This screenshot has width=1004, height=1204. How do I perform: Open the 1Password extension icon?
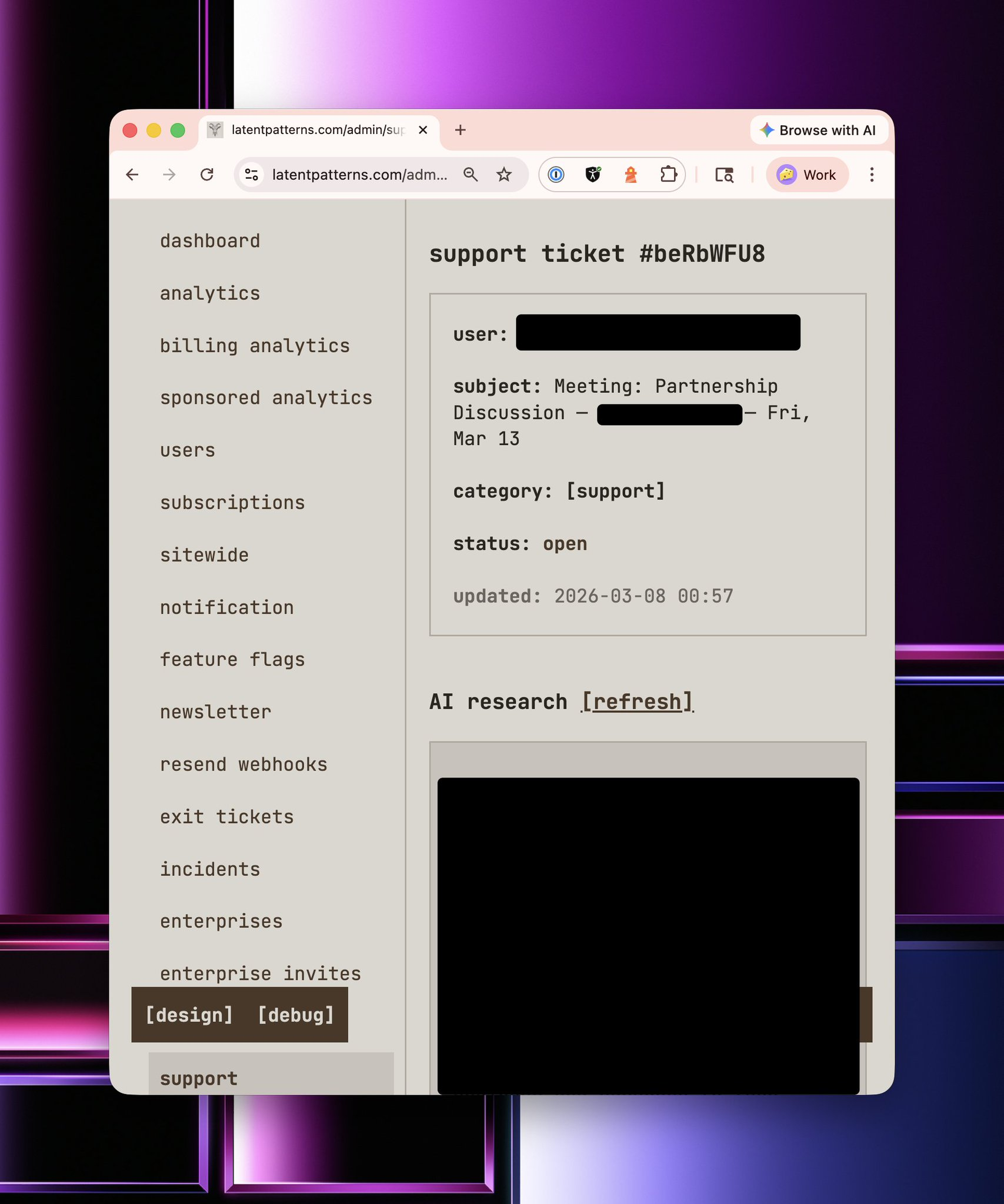(x=556, y=175)
